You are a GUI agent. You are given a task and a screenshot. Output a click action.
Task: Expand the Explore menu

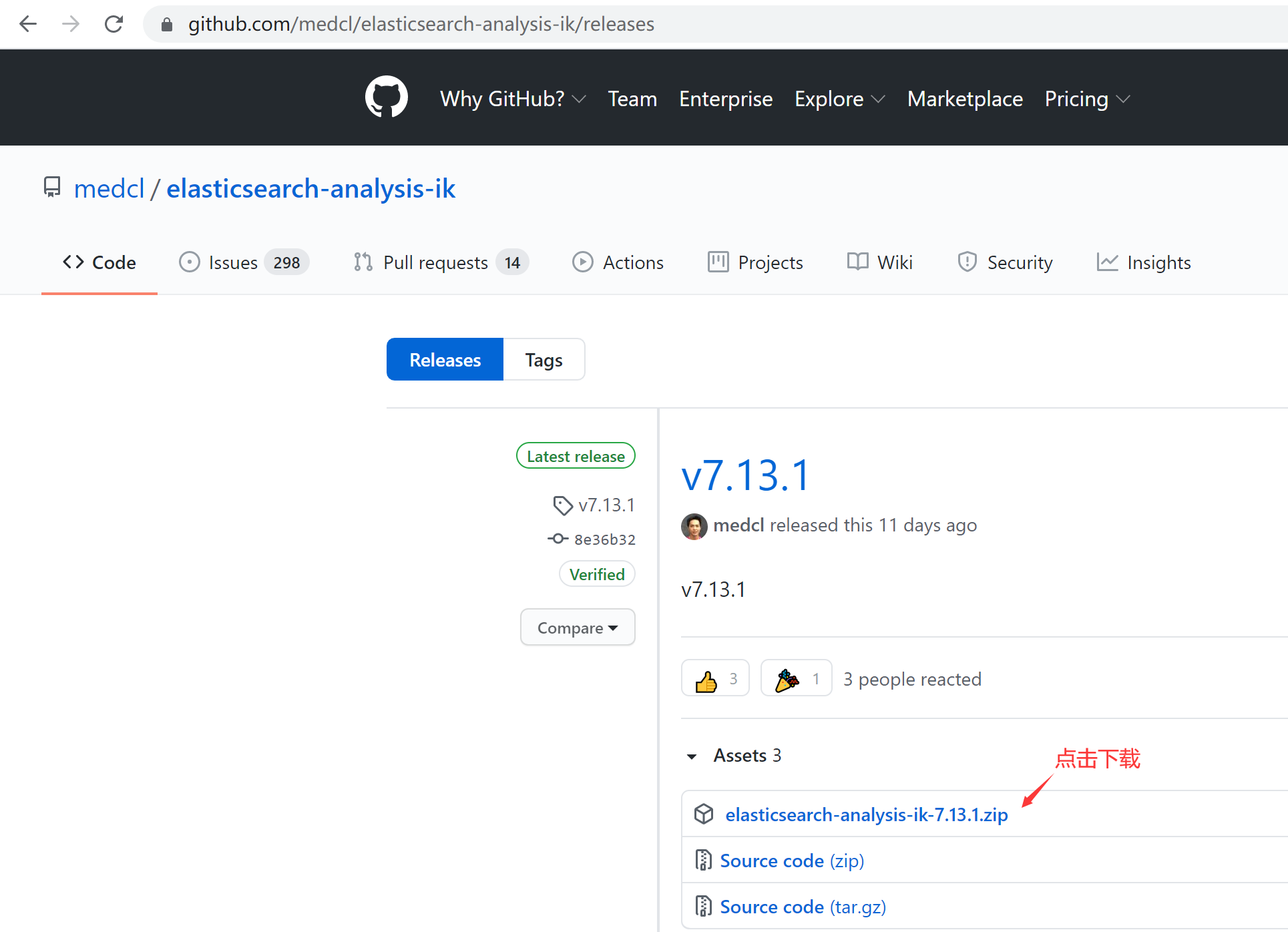point(839,99)
